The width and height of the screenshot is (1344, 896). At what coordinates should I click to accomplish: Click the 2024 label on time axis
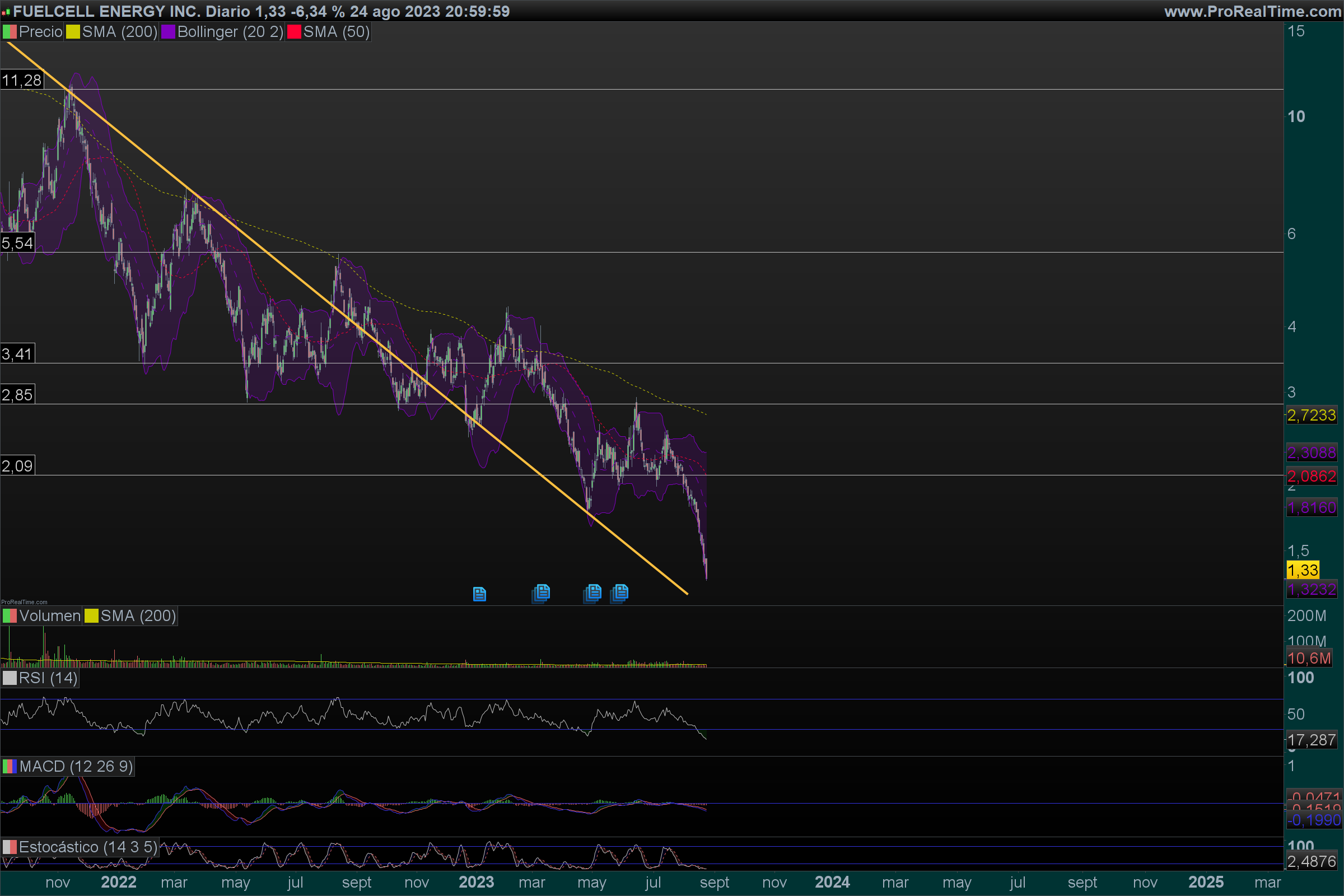[832, 883]
